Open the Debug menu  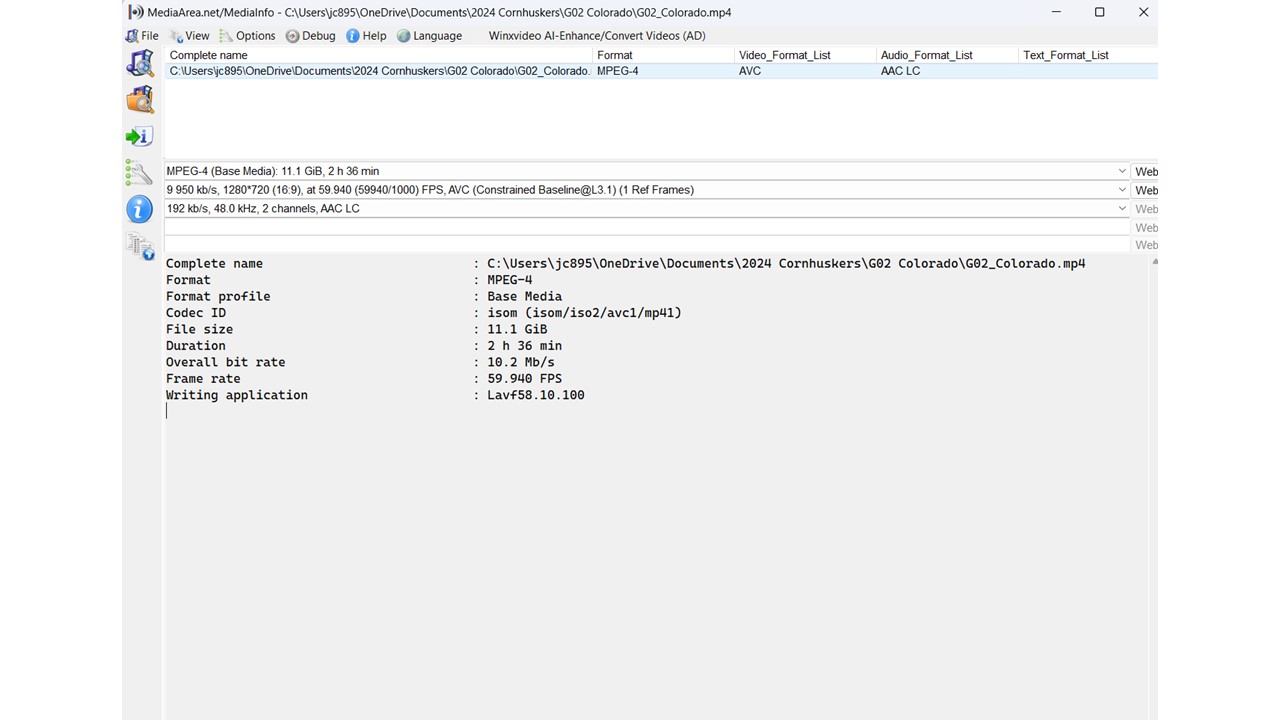click(311, 36)
